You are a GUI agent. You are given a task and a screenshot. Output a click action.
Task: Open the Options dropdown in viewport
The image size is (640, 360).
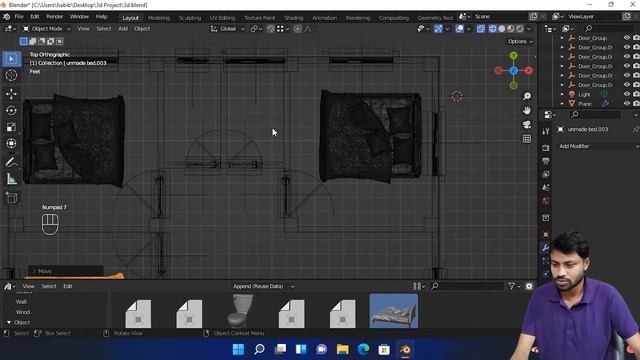point(520,41)
